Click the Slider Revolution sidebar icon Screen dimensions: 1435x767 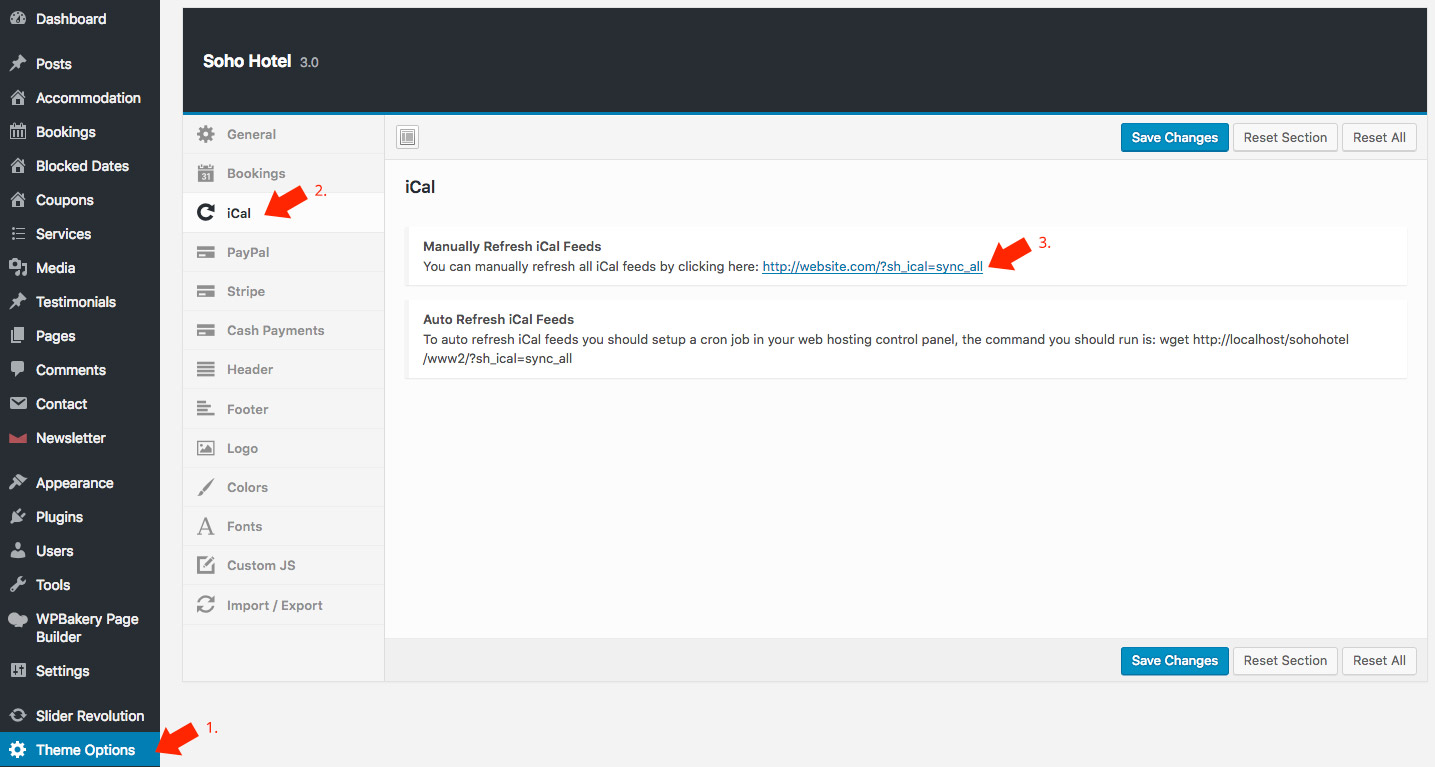[17, 716]
